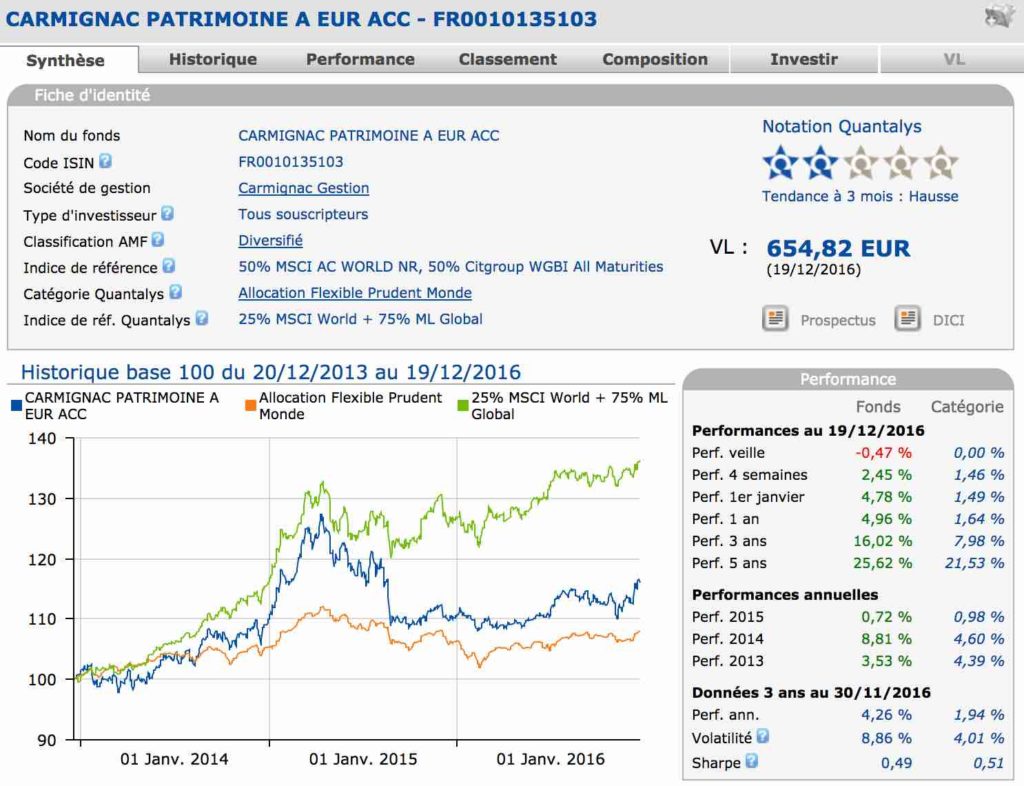
Task: Click the Prospectus document icon
Action: (775, 319)
